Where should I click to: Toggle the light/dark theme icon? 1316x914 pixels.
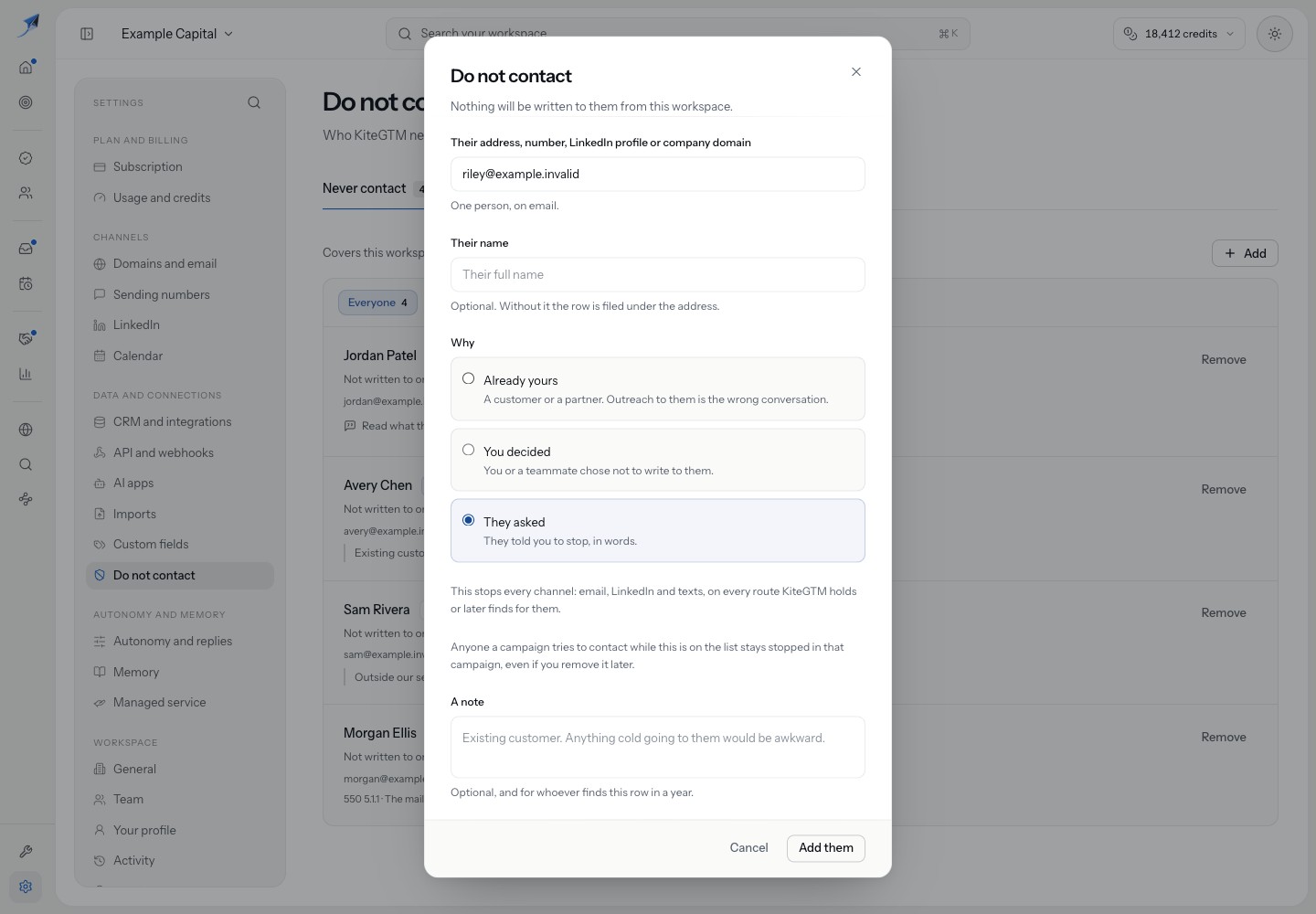pos(1274,34)
